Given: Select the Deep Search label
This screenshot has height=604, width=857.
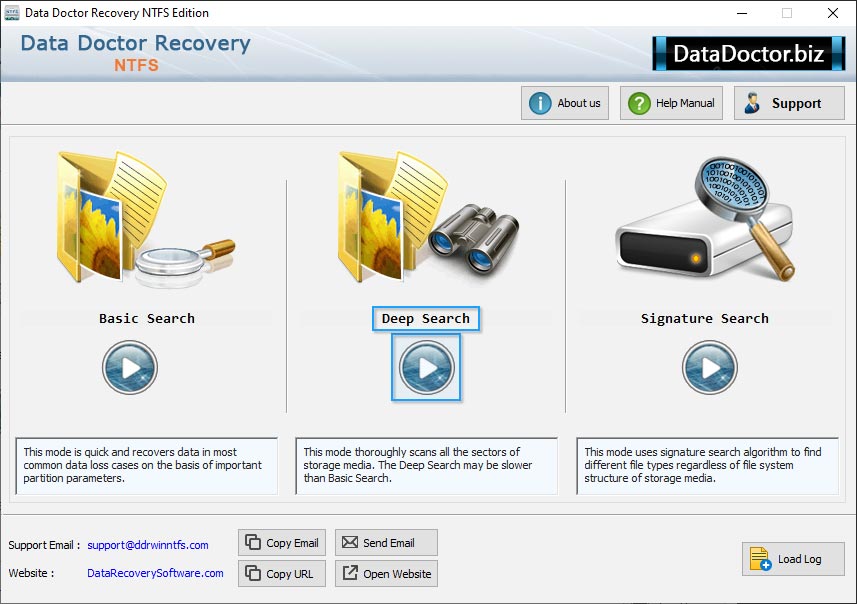Looking at the screenshot, I should coord(426,319).
